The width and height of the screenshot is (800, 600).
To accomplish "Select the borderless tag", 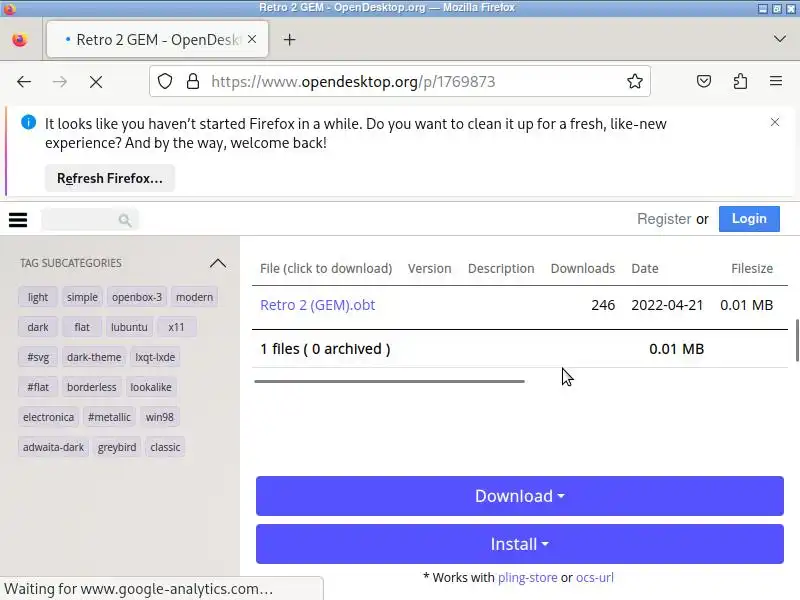I will [91, 387].
